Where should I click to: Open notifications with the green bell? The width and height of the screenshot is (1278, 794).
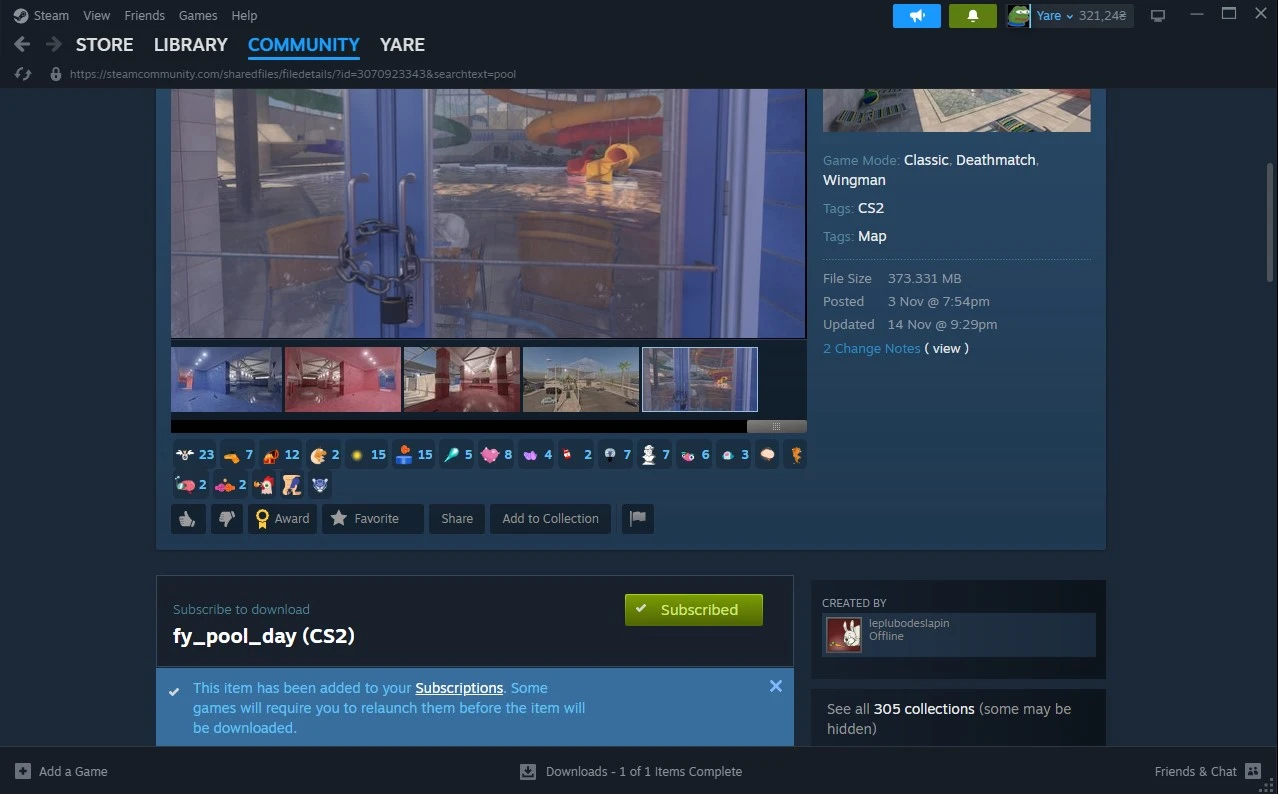[x=973, y=16]
